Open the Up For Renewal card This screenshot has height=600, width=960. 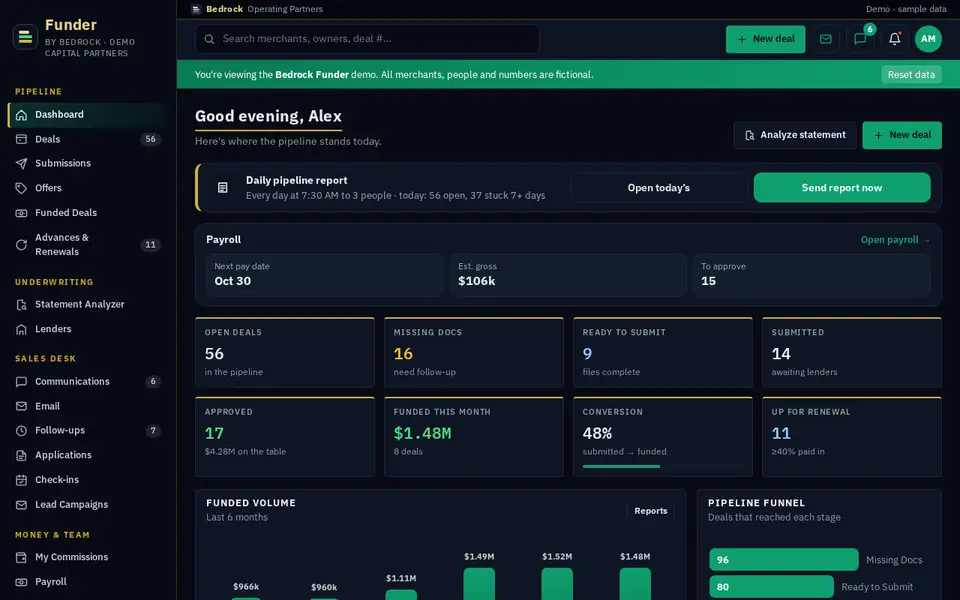[x=852, y=437]
